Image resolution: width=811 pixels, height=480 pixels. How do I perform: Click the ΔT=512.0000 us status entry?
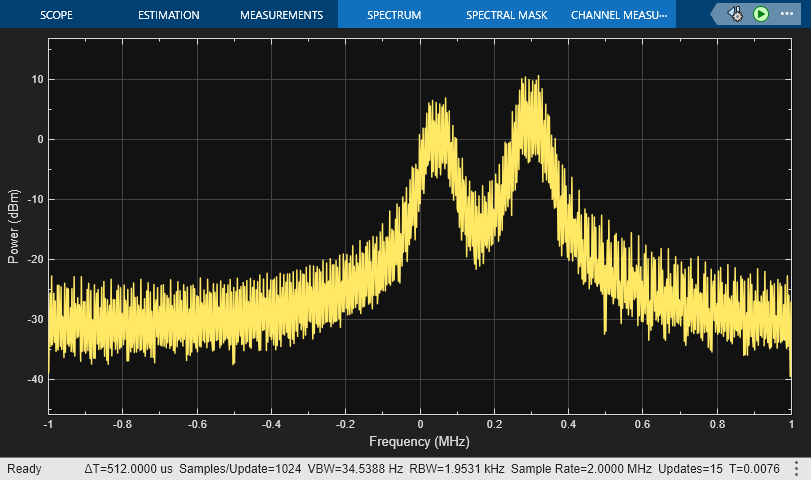coord(128,469)
